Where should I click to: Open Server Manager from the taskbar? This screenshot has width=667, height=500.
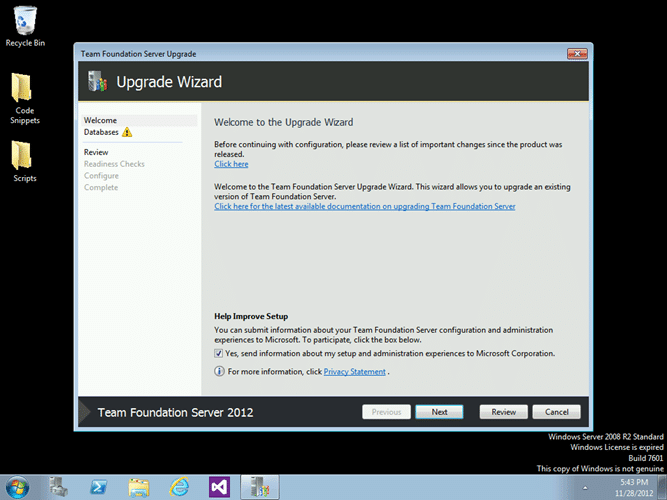(x=58, y=487)
